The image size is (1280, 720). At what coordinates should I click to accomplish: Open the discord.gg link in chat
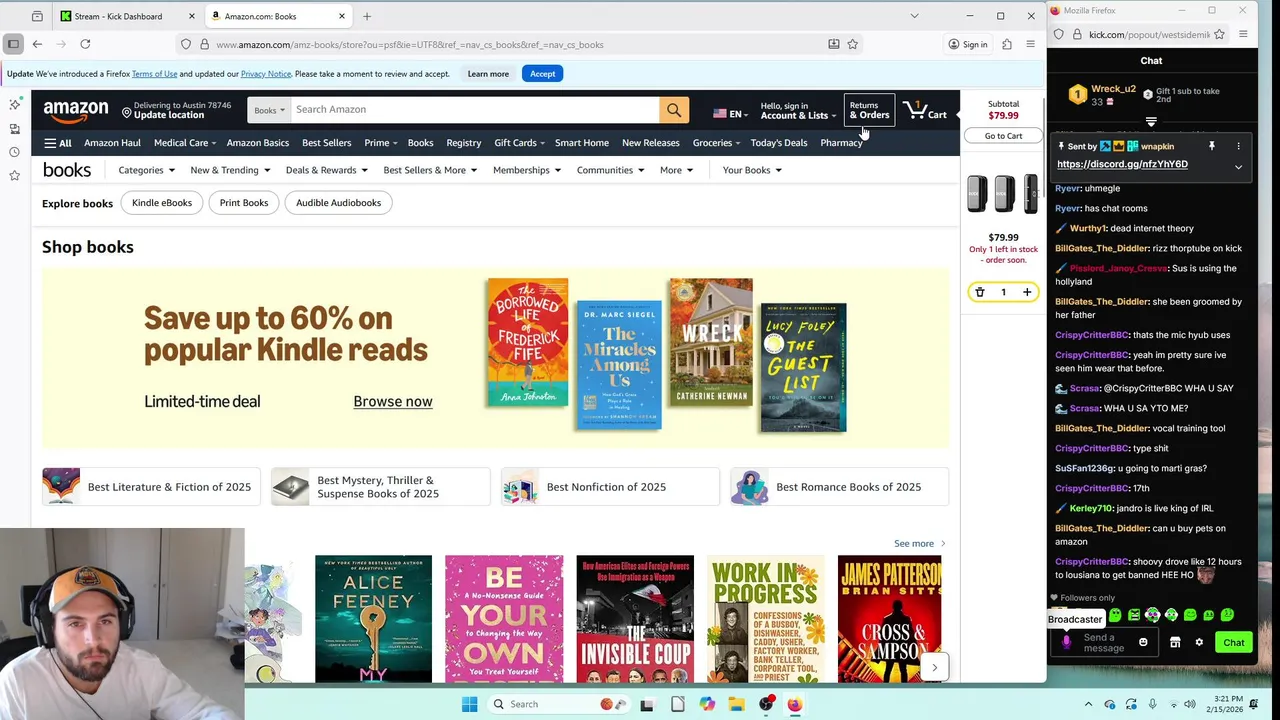tap(1122, 164)
